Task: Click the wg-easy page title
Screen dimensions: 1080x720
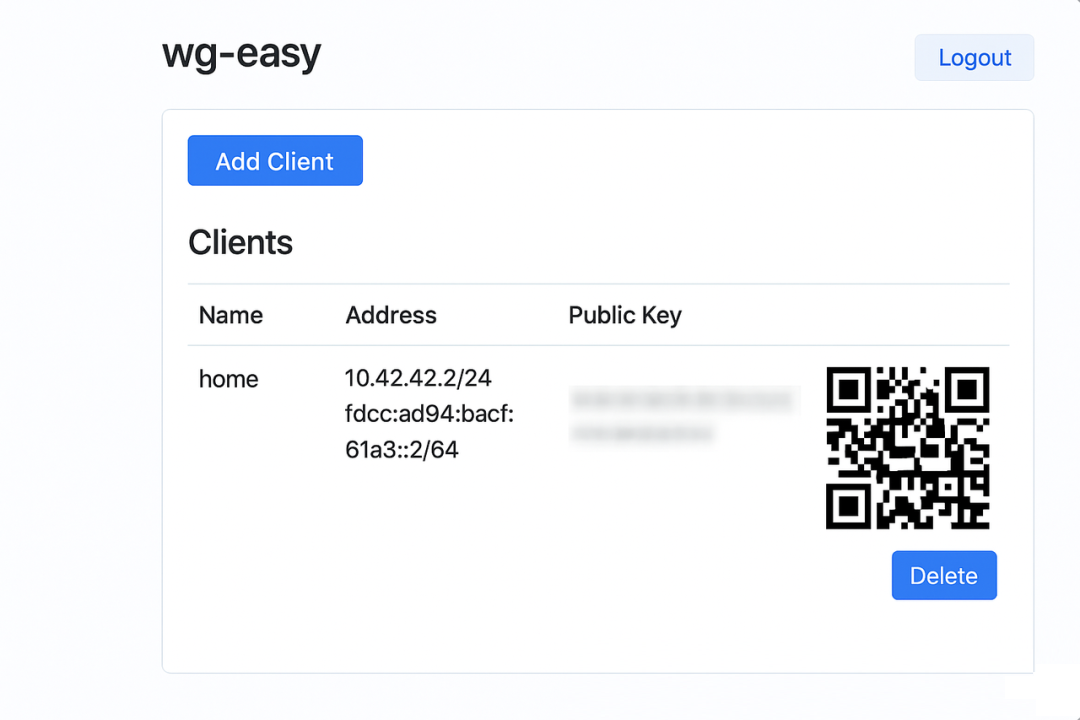Action: pos(241,55)
